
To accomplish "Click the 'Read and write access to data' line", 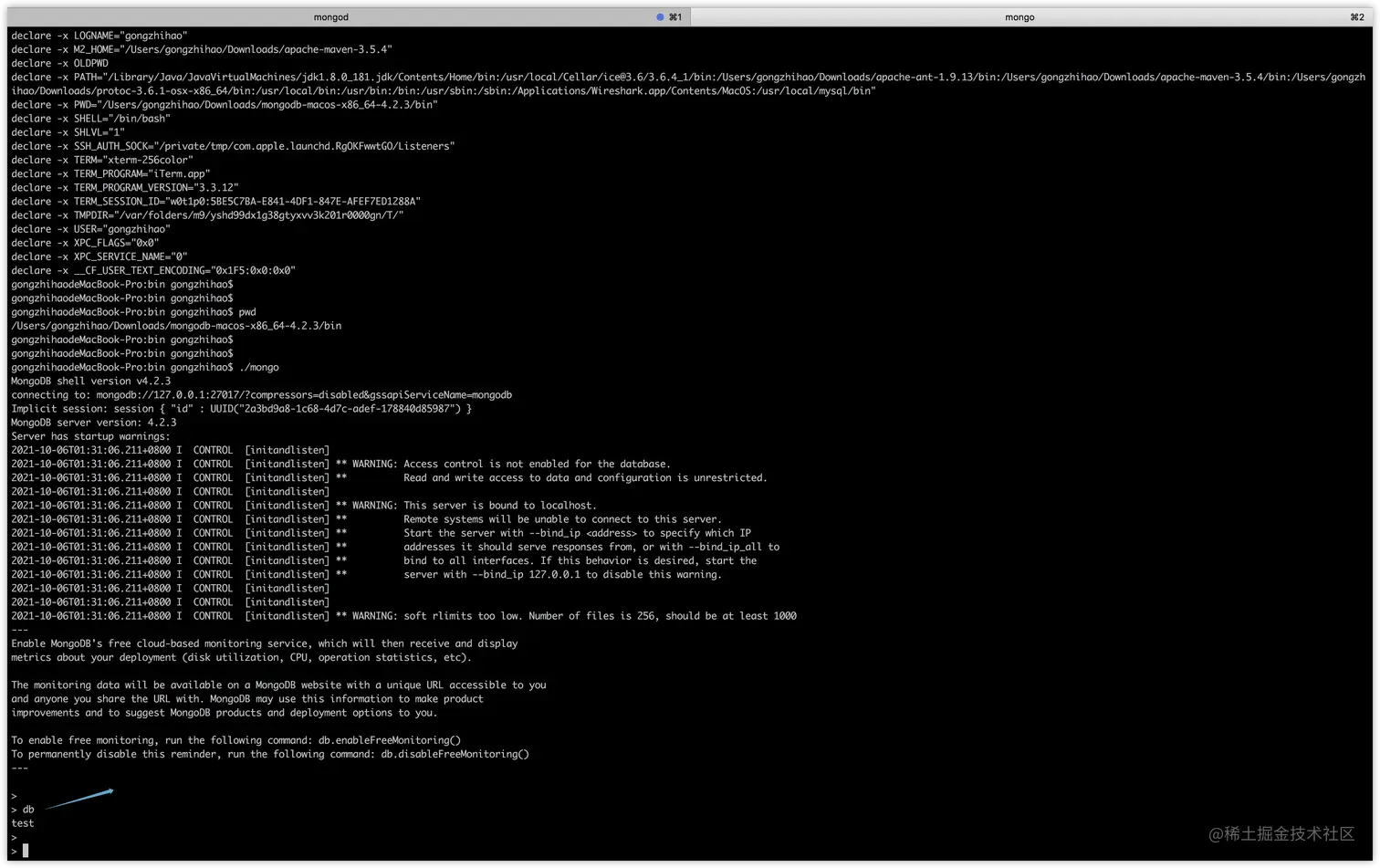I will point(389,477).
